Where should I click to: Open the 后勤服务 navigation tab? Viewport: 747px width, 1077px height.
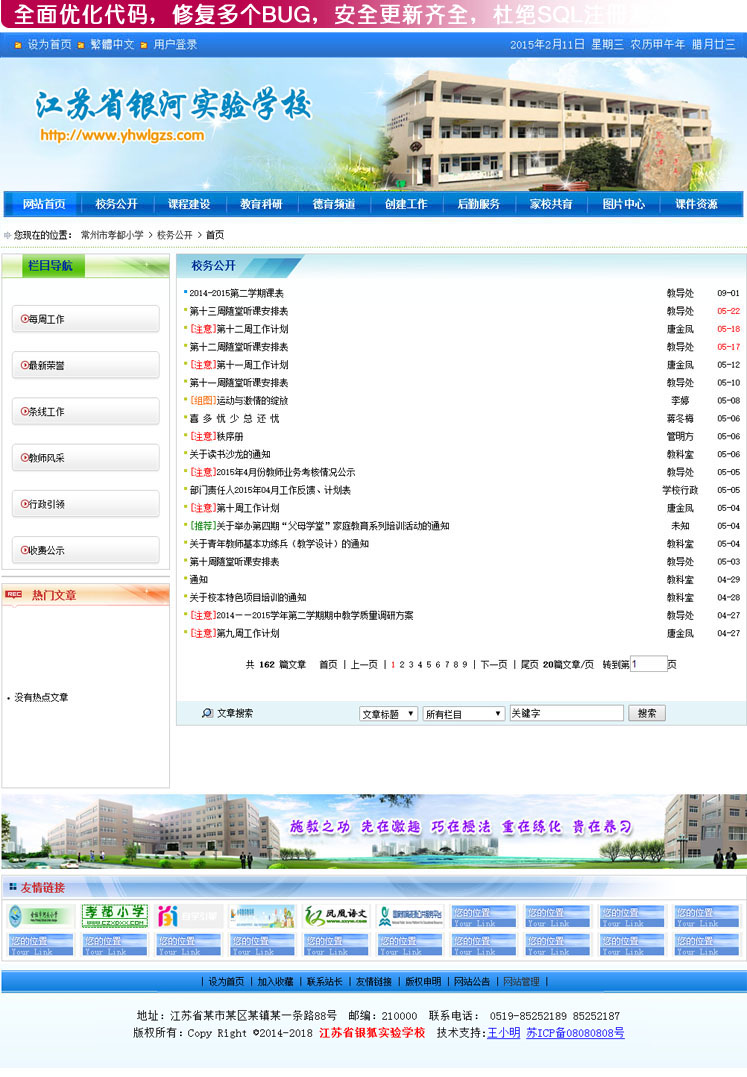[479, 204]
